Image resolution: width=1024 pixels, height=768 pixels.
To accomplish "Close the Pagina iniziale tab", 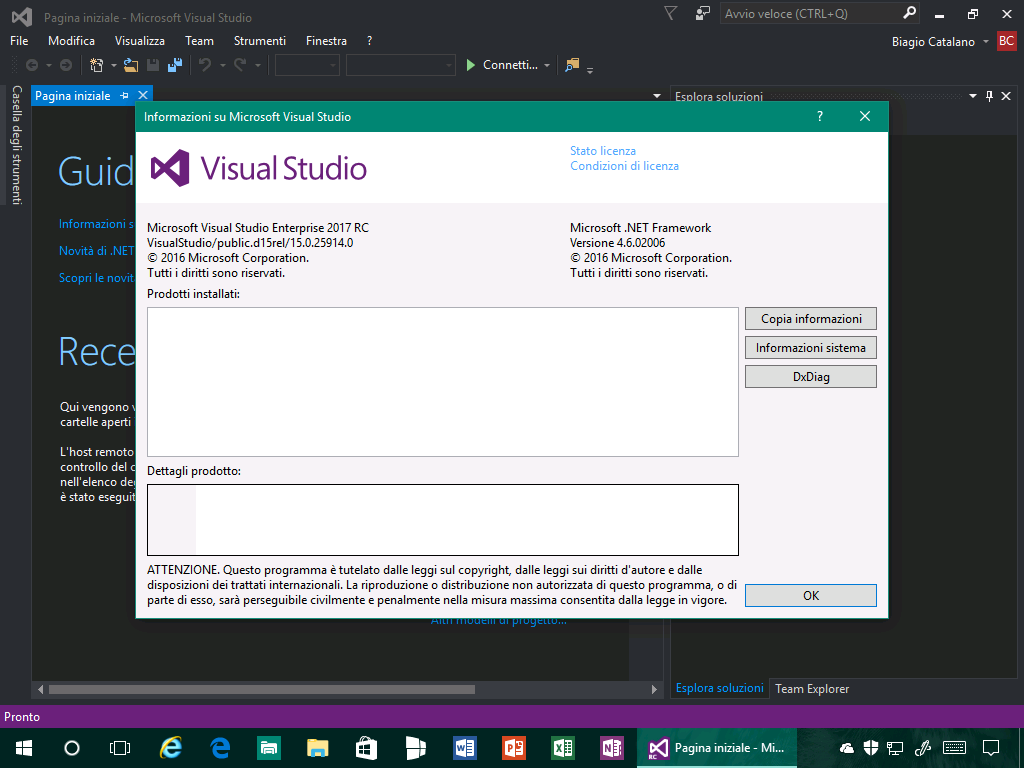I will pos(143,95).
